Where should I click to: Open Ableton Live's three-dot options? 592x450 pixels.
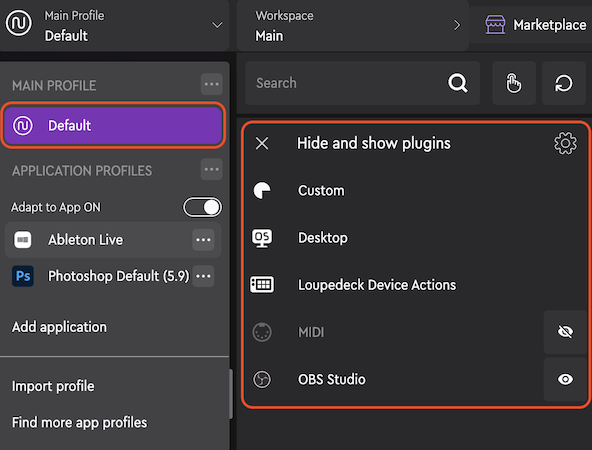203,240
